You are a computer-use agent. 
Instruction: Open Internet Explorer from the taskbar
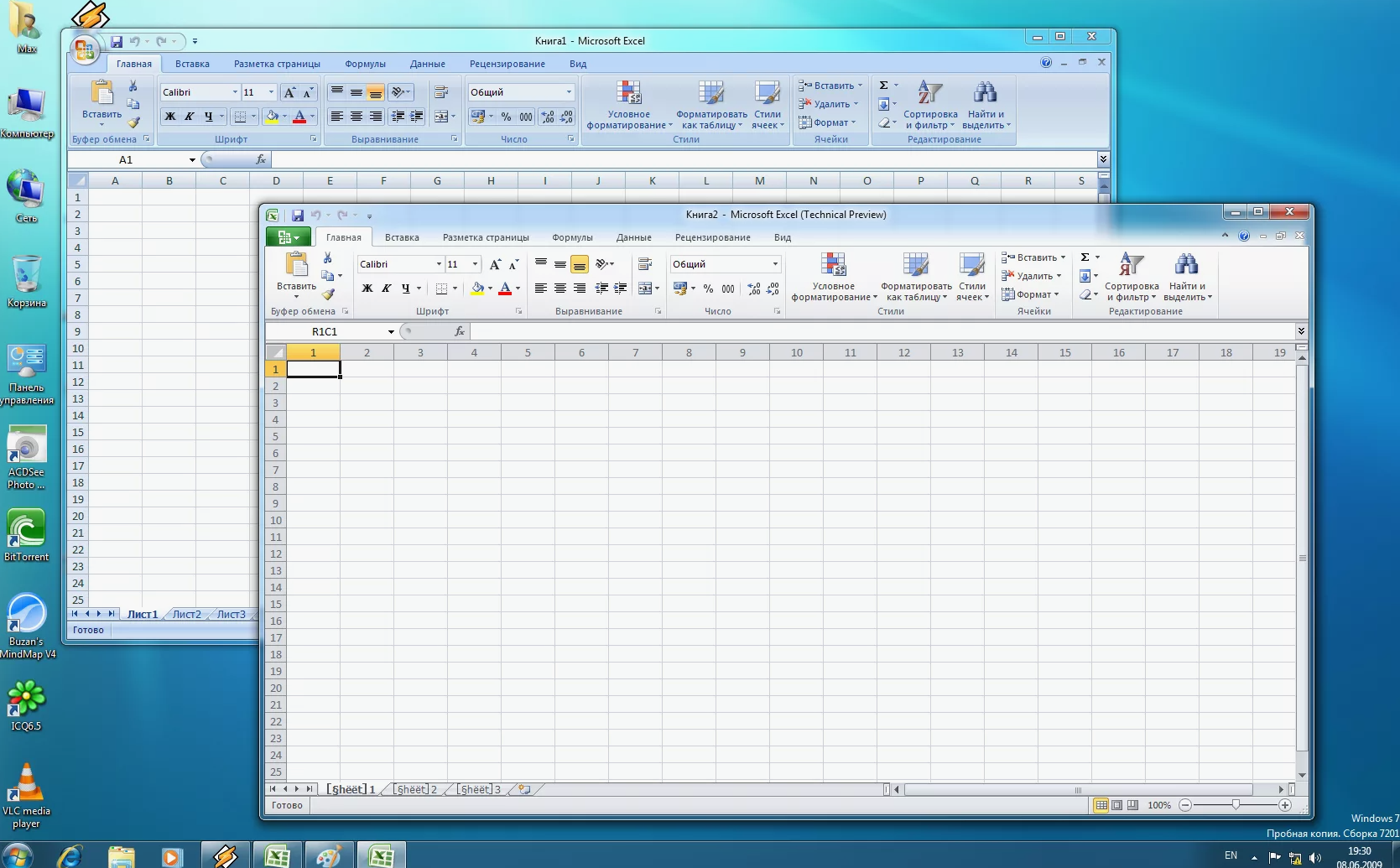point(70,855)
